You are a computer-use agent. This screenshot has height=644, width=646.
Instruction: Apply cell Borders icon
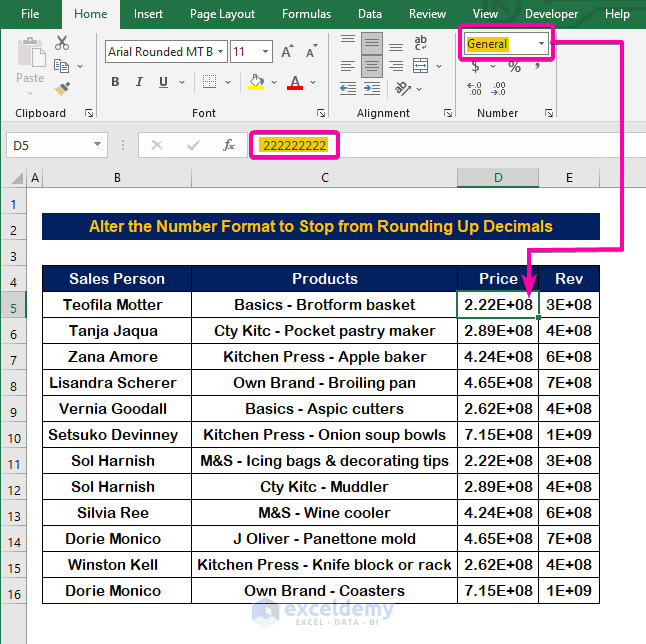tap(209, 82)
